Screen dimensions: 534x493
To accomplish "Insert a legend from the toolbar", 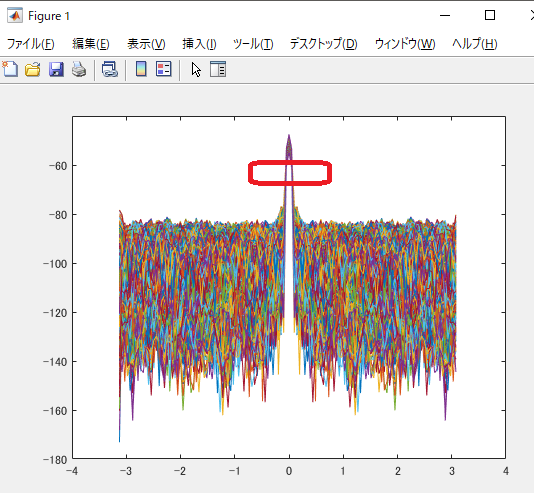I will 164,69.
